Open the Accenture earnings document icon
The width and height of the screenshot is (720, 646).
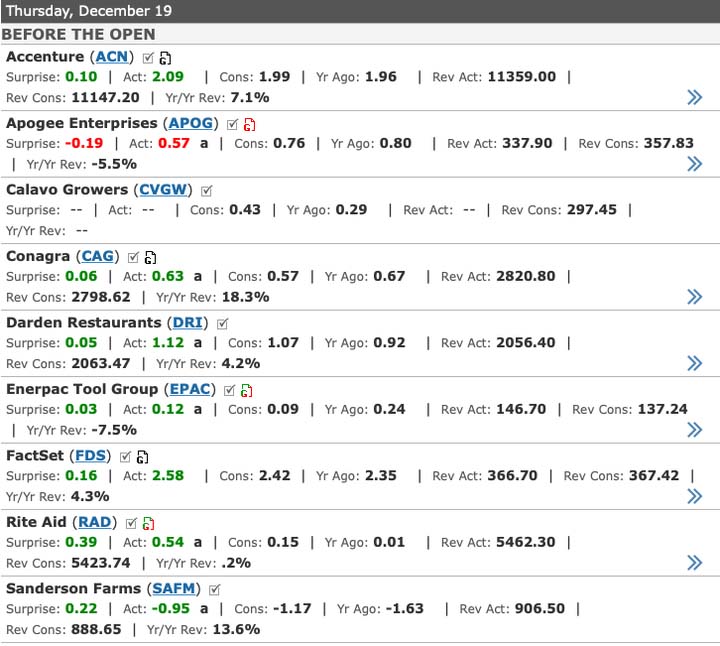(x=165, y=58)
